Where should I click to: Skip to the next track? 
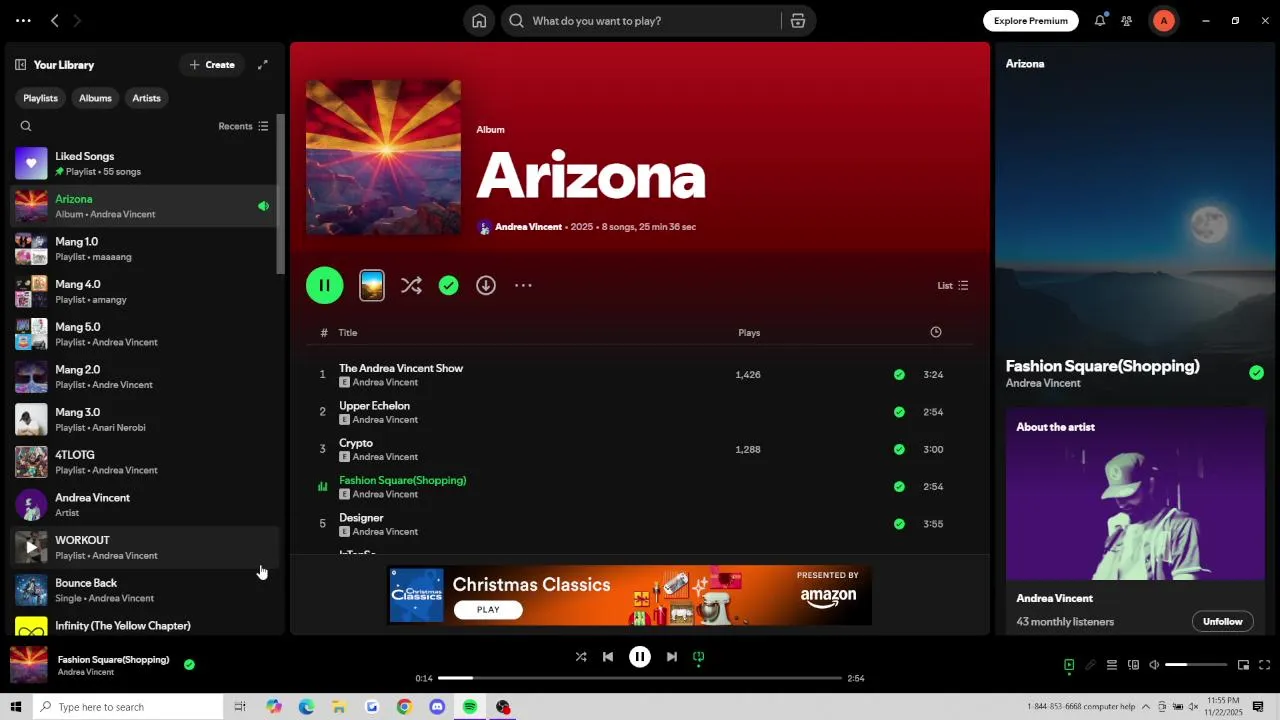tap(672, 657)
